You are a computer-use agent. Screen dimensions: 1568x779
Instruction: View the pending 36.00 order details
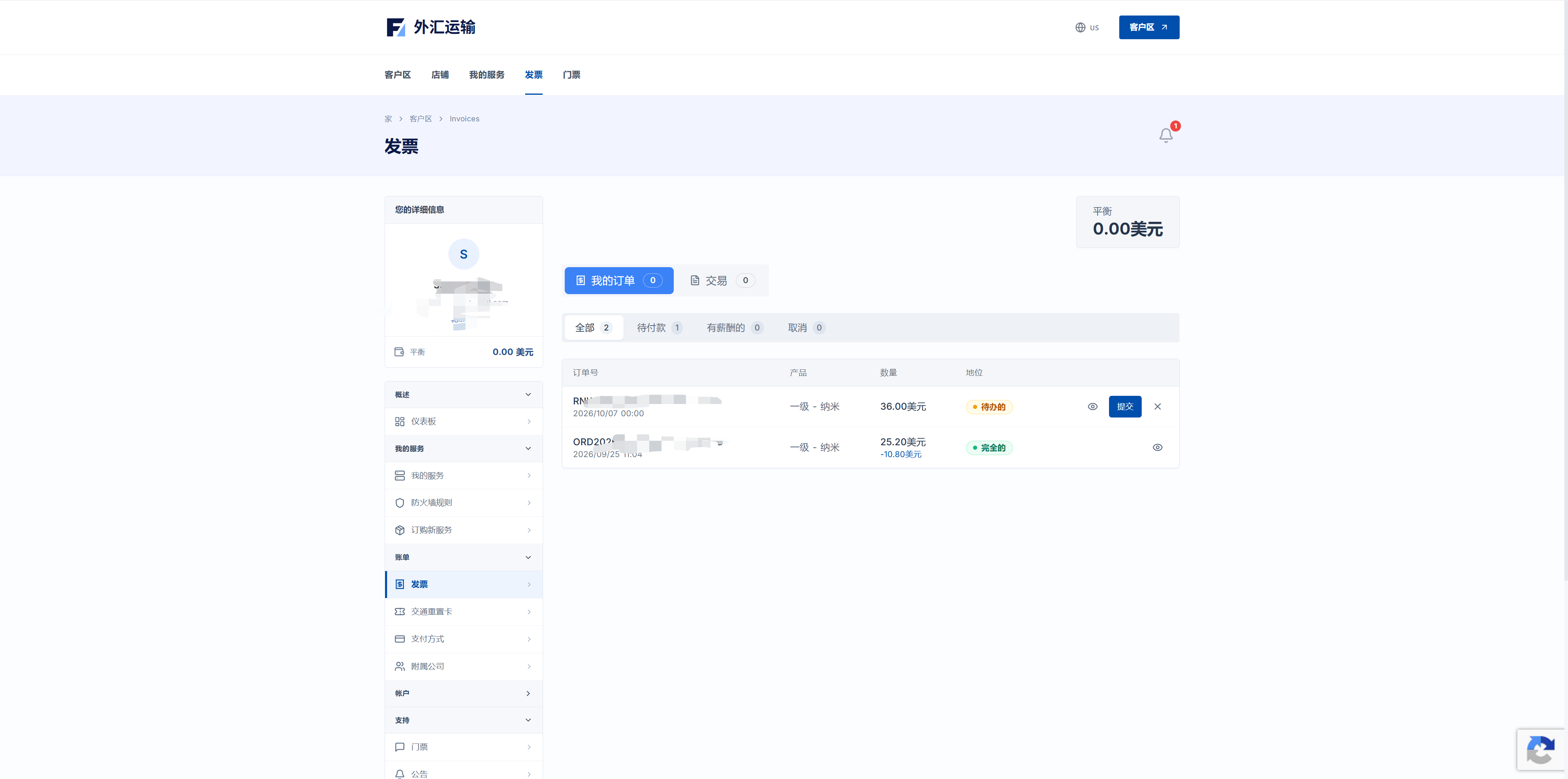coord(1093,406)
